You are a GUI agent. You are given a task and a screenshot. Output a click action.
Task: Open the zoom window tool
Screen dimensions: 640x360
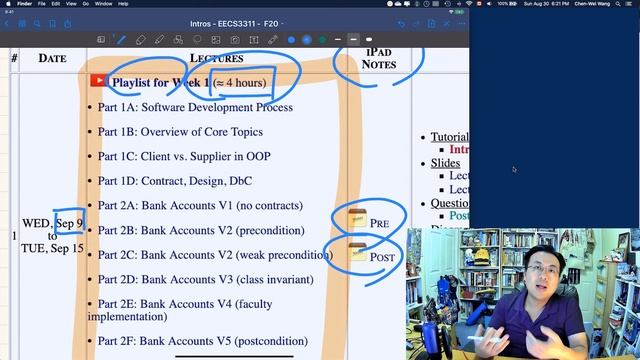101,40
